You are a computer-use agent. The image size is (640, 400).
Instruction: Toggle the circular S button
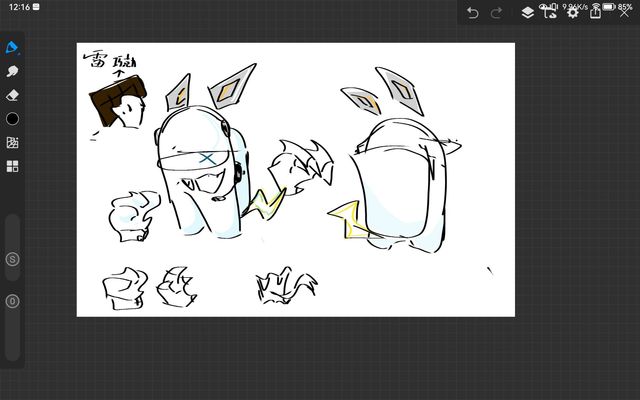[x=13, y=259]
